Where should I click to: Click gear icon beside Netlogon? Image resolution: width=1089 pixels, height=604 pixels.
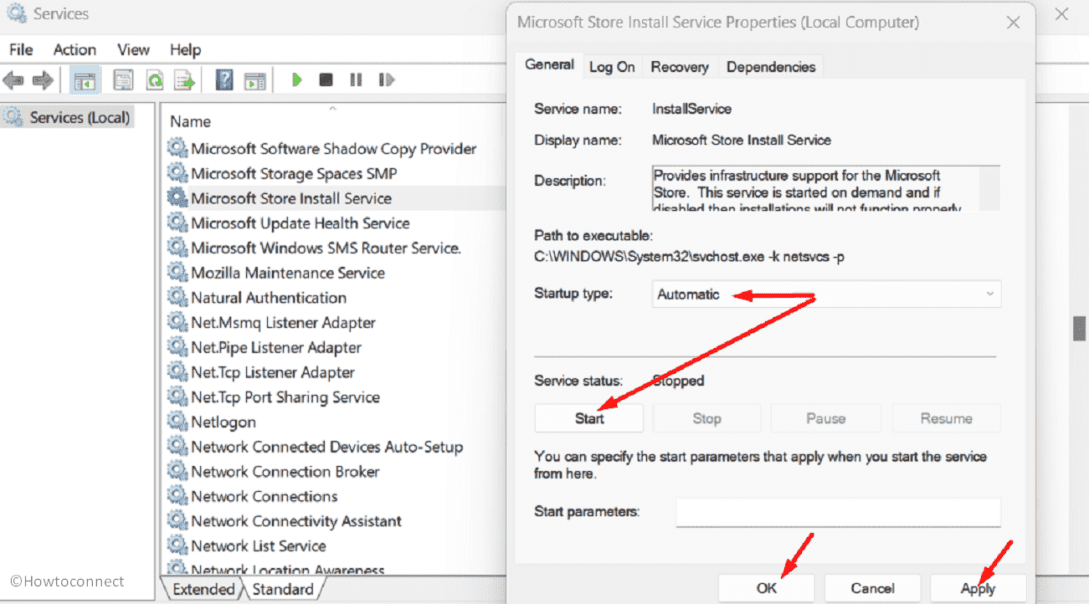(177, 421)
